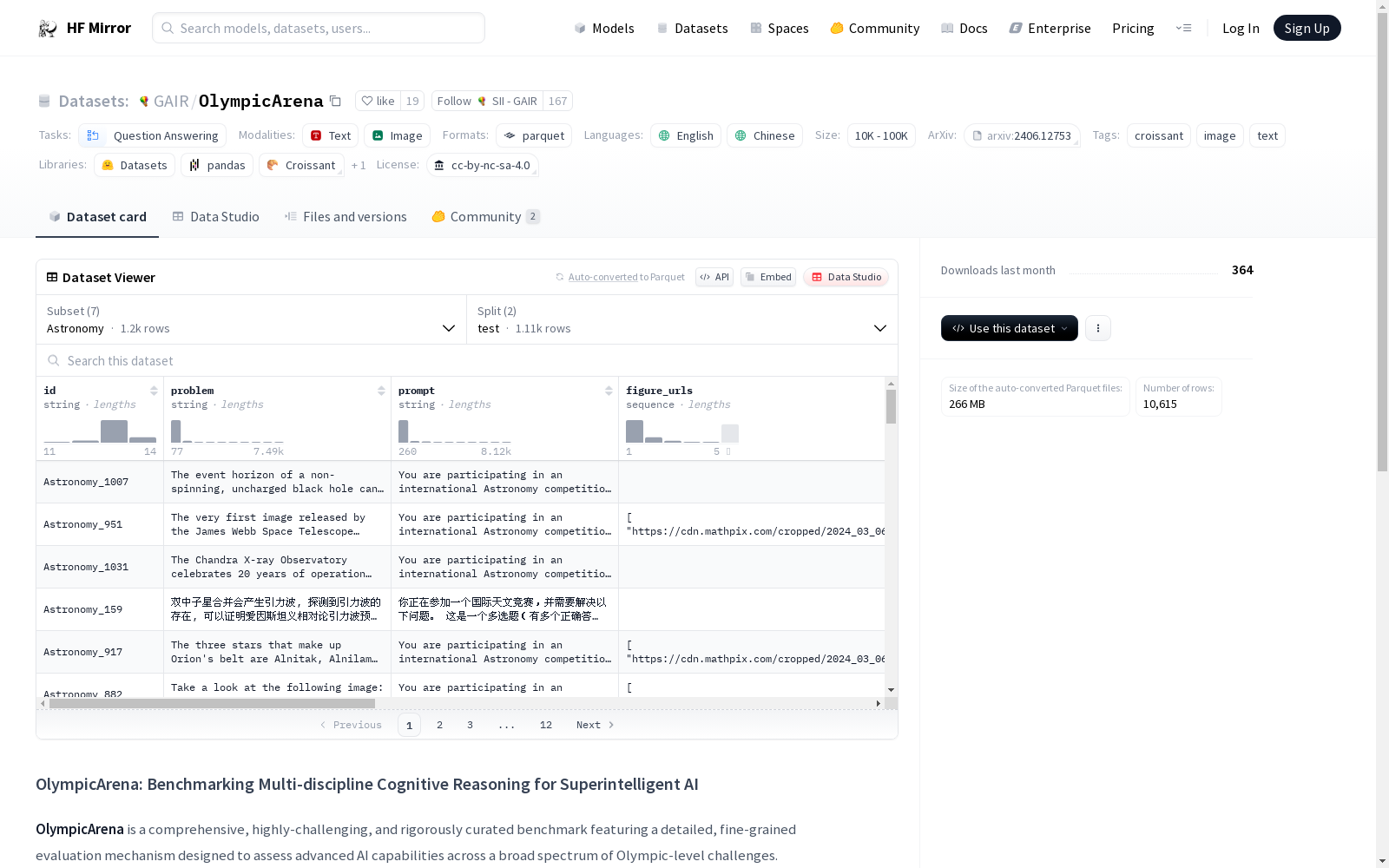Switch to the Dataset card tab
Viewport: 1389px width, 868px height.
(97, 217)
